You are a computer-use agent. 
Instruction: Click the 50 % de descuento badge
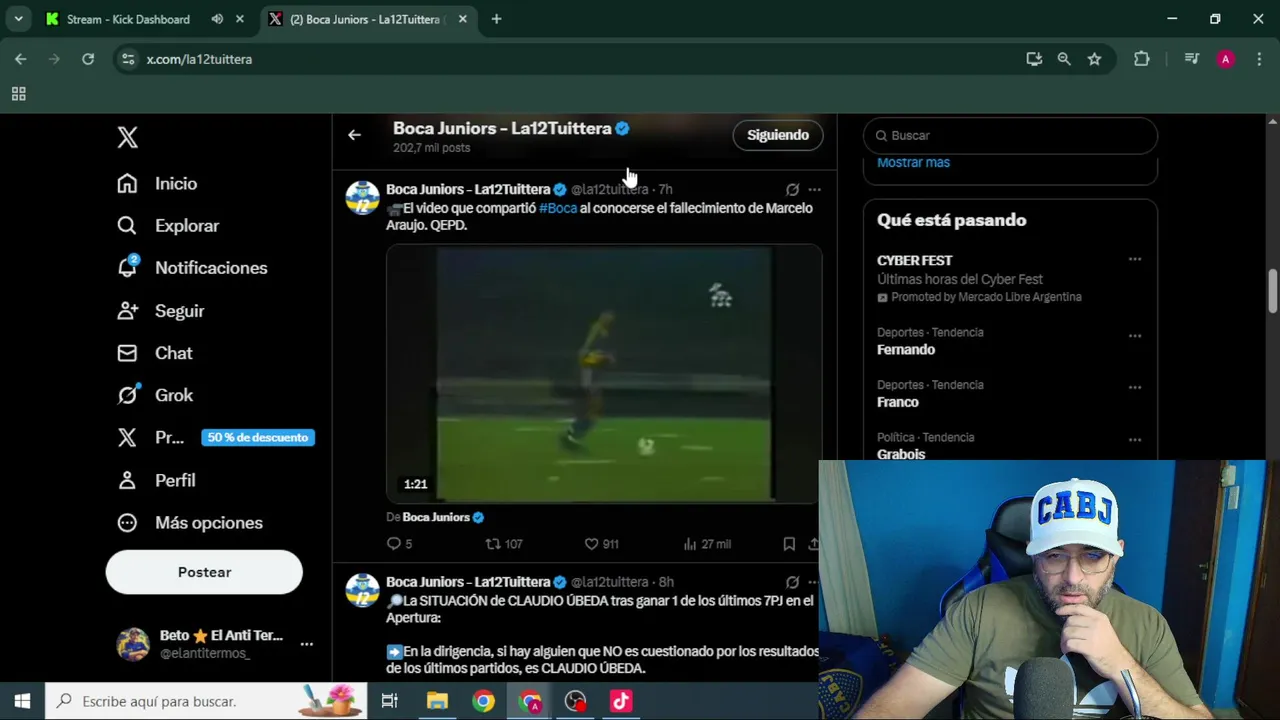[x=258, y=437]
